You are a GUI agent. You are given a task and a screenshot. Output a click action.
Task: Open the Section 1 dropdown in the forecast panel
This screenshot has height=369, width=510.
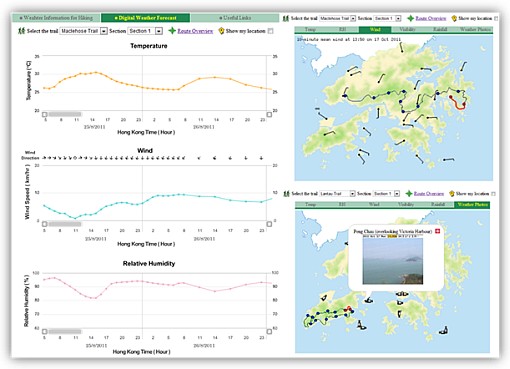(145, 31)
